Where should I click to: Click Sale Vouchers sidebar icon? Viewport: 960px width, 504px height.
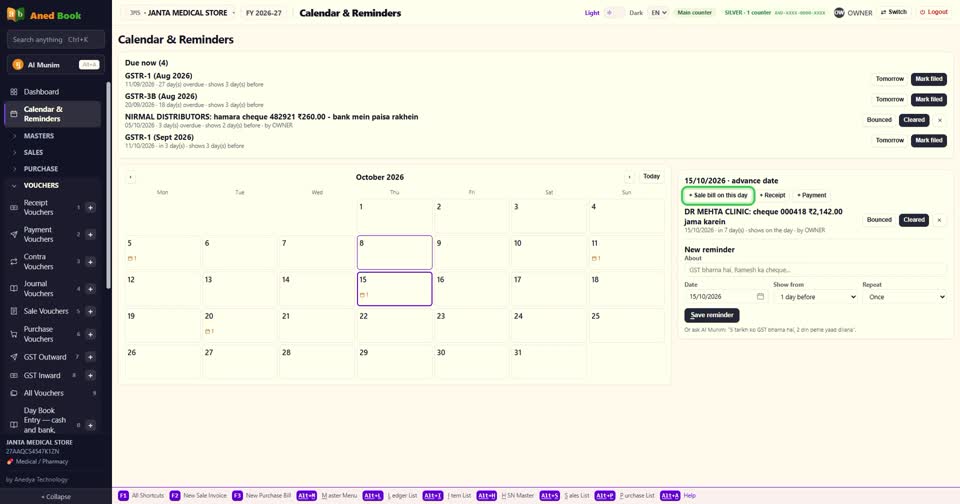(13, 311)
